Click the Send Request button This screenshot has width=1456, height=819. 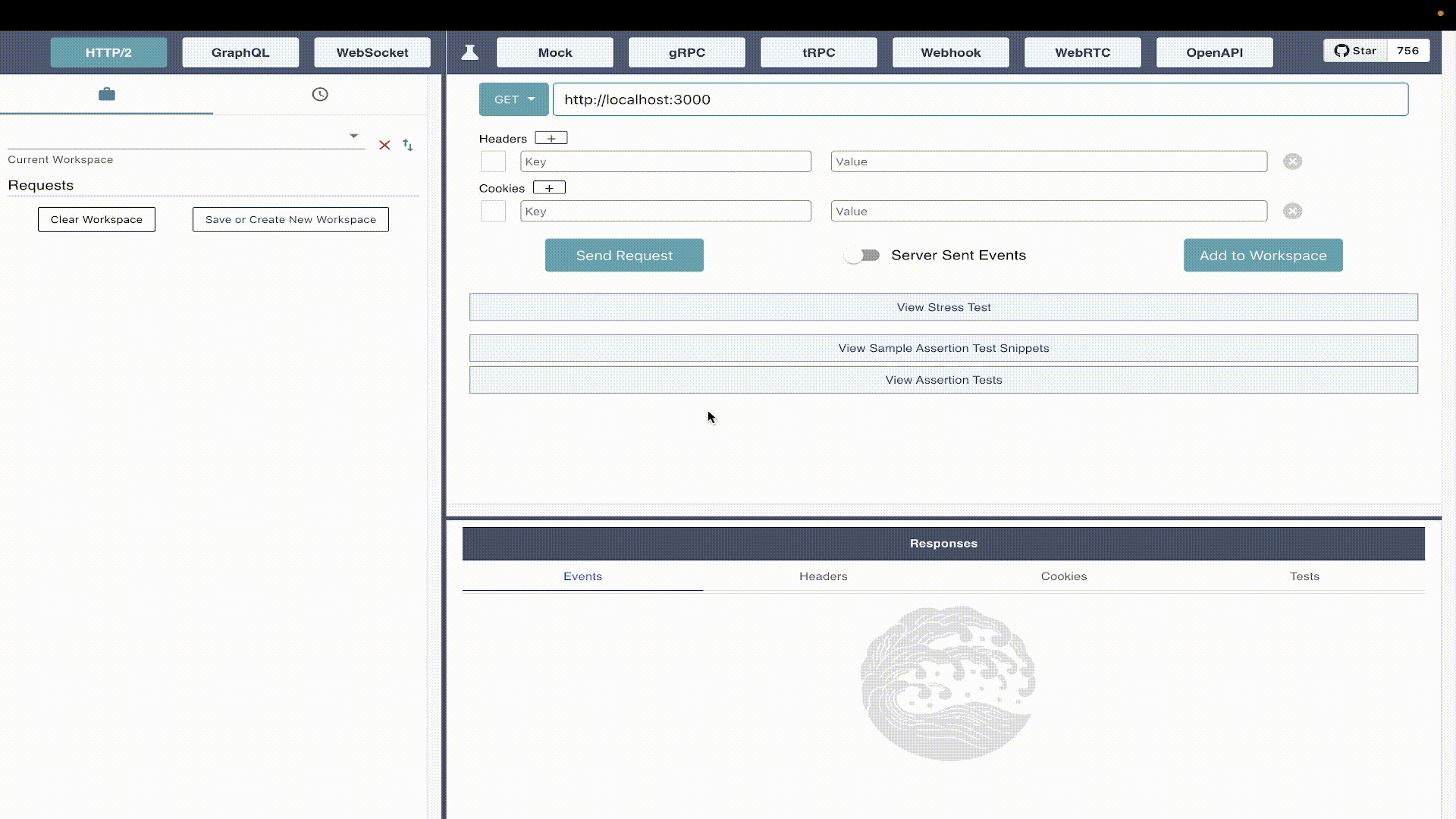(x=624, y=255)
